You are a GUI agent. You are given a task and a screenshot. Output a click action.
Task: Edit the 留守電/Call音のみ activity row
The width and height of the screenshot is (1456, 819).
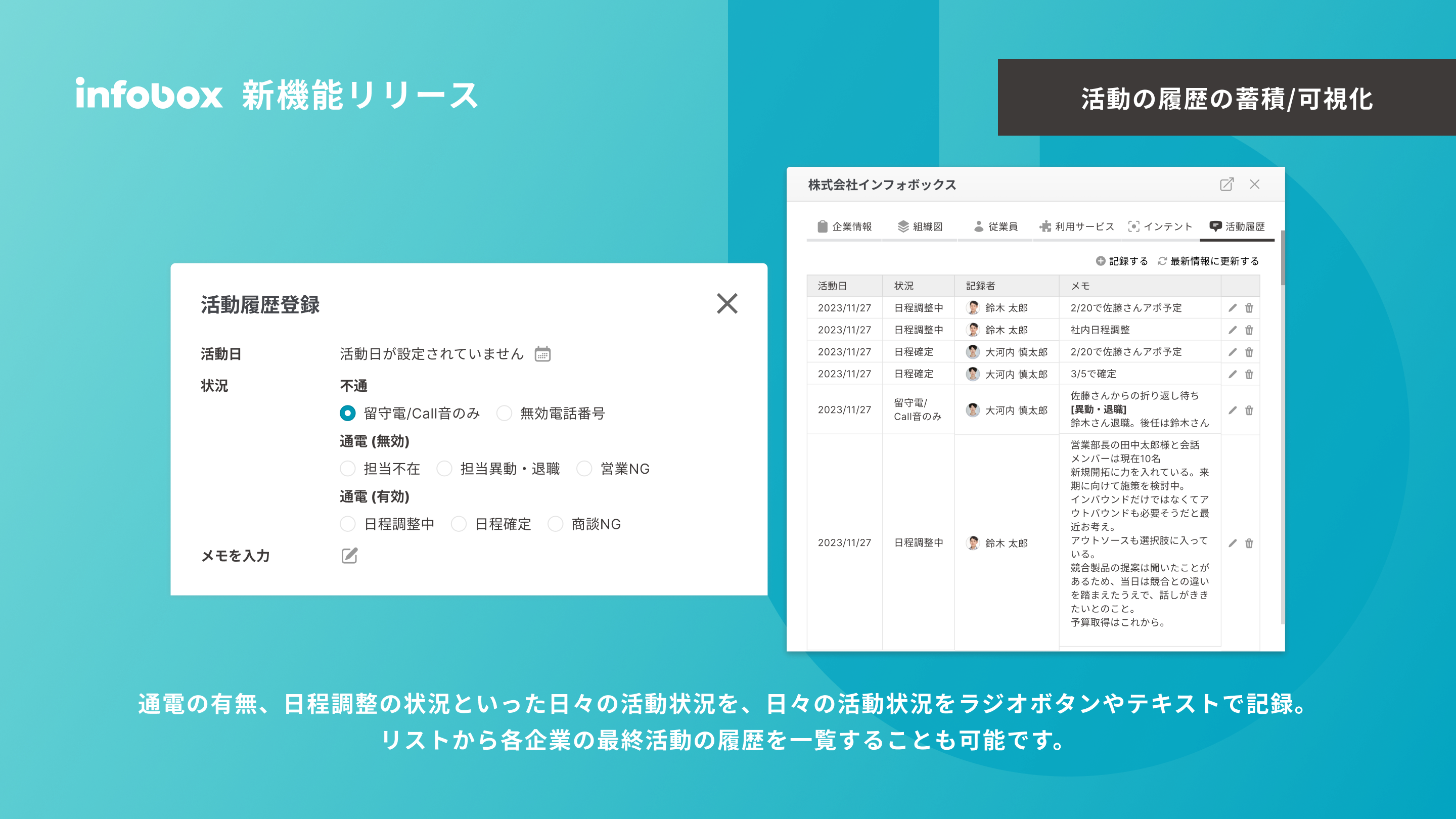(x=1232, y=410)
